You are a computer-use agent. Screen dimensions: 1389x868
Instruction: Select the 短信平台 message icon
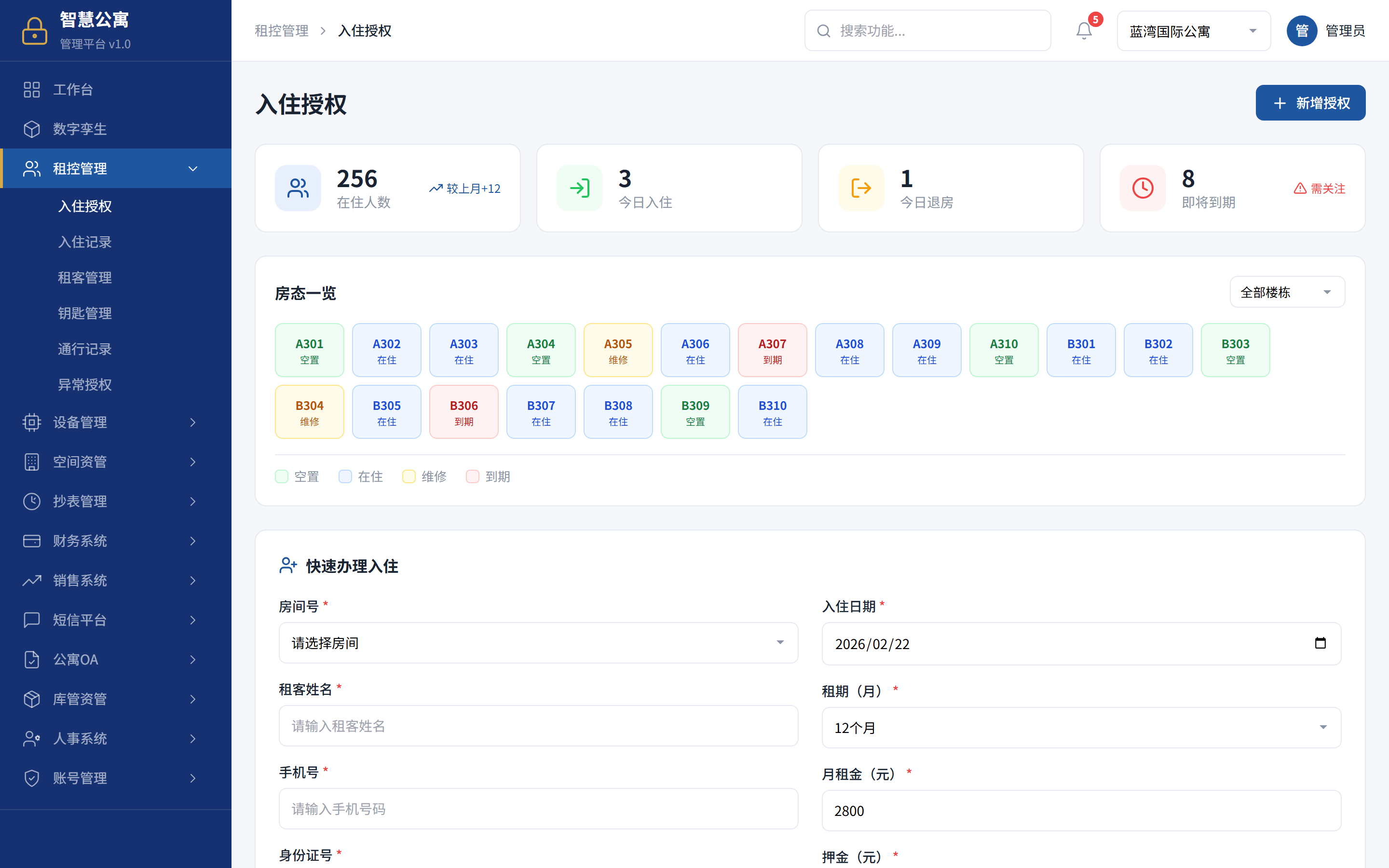click(31, 620)
